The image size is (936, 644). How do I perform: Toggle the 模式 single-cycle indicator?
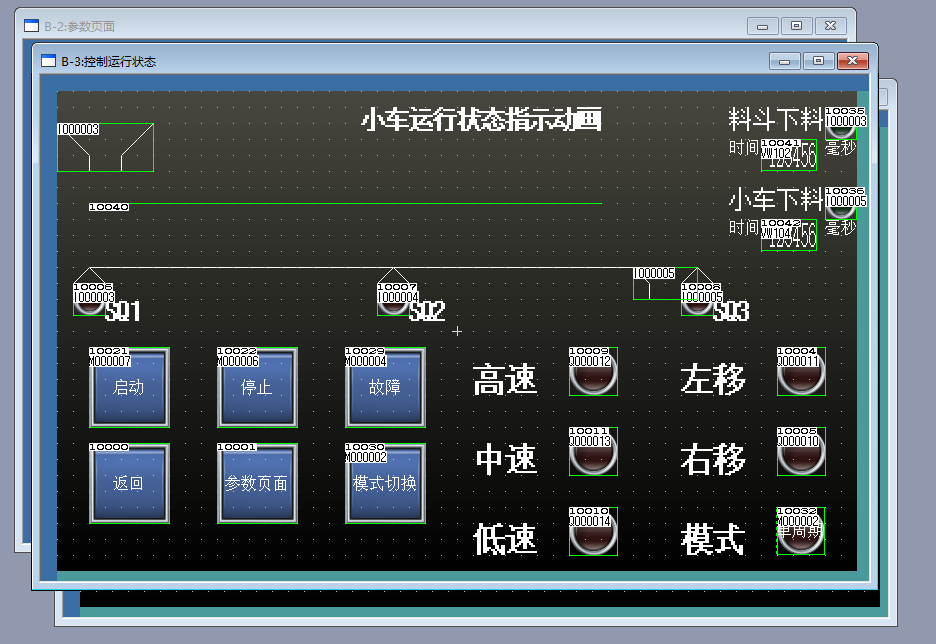pyautogui.click(x=800, y=533)
